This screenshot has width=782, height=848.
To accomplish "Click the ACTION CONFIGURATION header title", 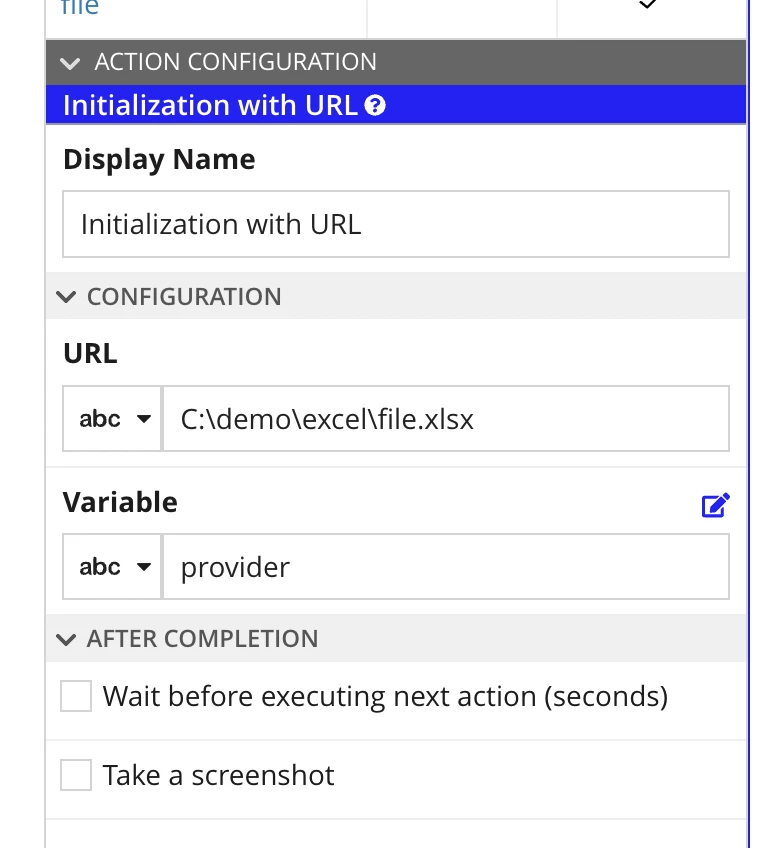I will (x=236, y=62).
